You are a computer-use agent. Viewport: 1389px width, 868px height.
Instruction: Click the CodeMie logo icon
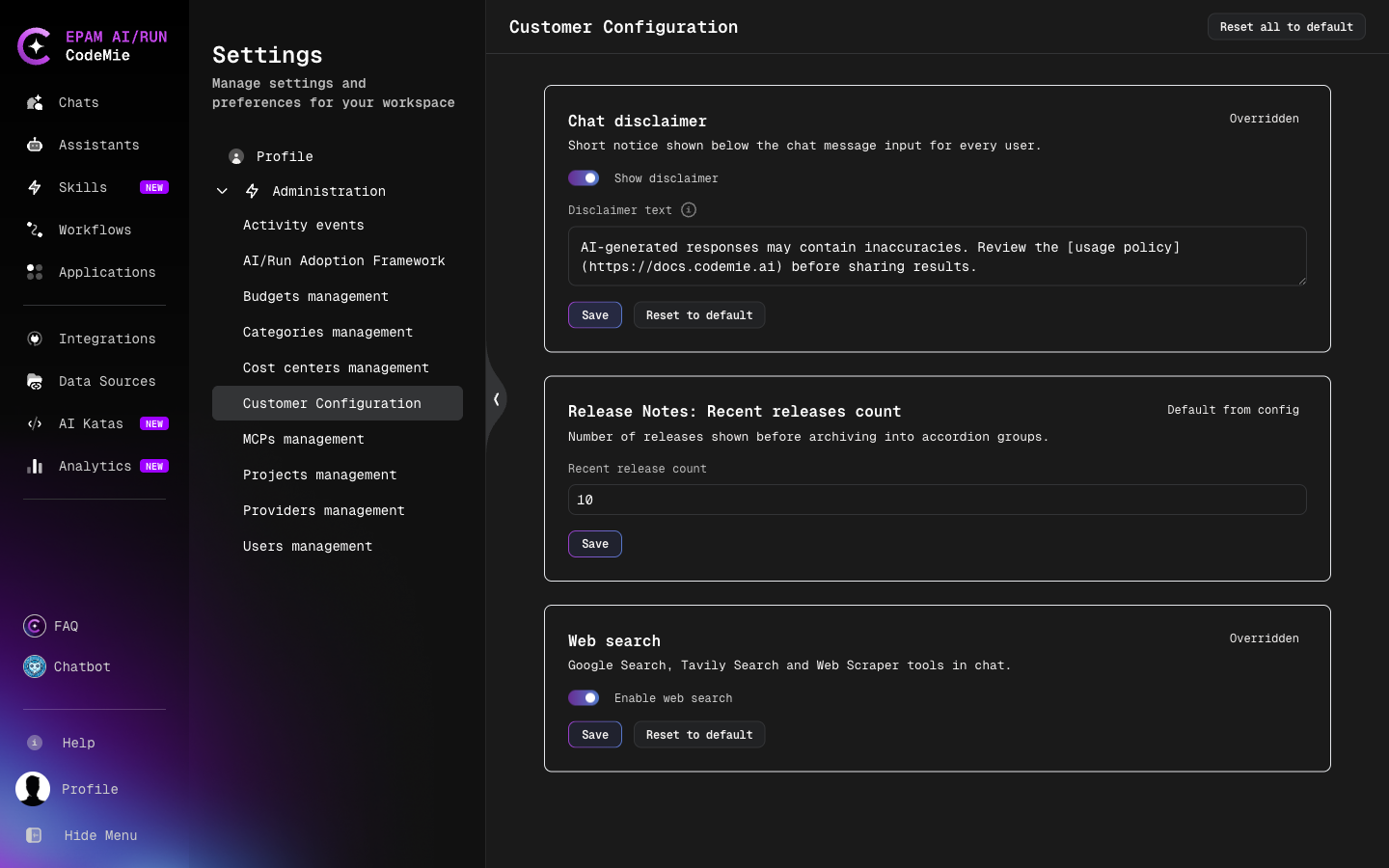click(x=35, y=46)
